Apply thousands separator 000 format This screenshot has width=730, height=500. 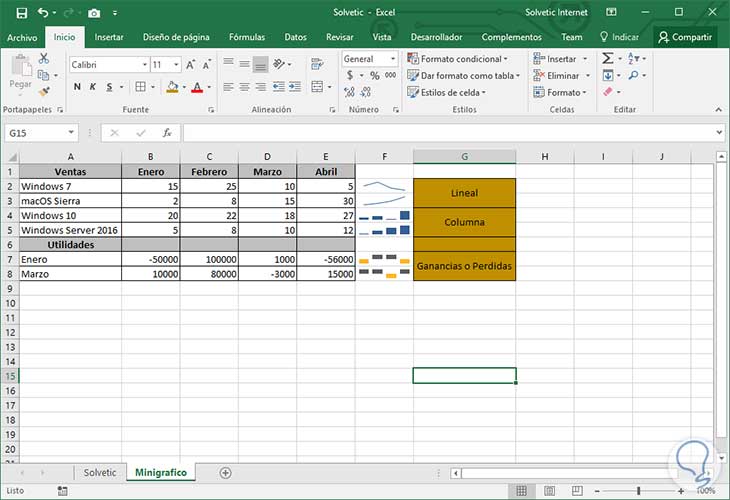point(391,75)
